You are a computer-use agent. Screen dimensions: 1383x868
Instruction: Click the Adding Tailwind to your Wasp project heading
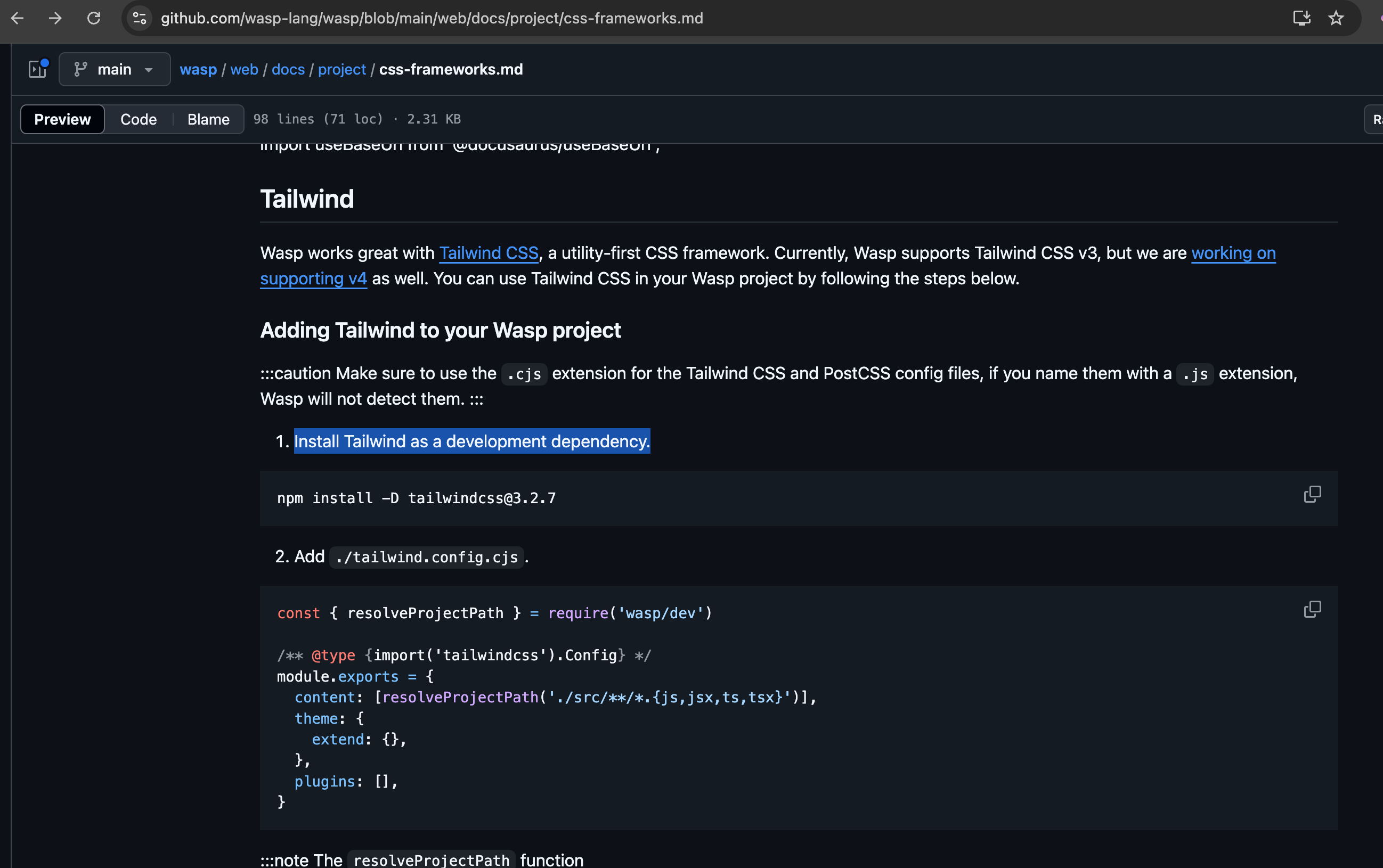[441, 331]
